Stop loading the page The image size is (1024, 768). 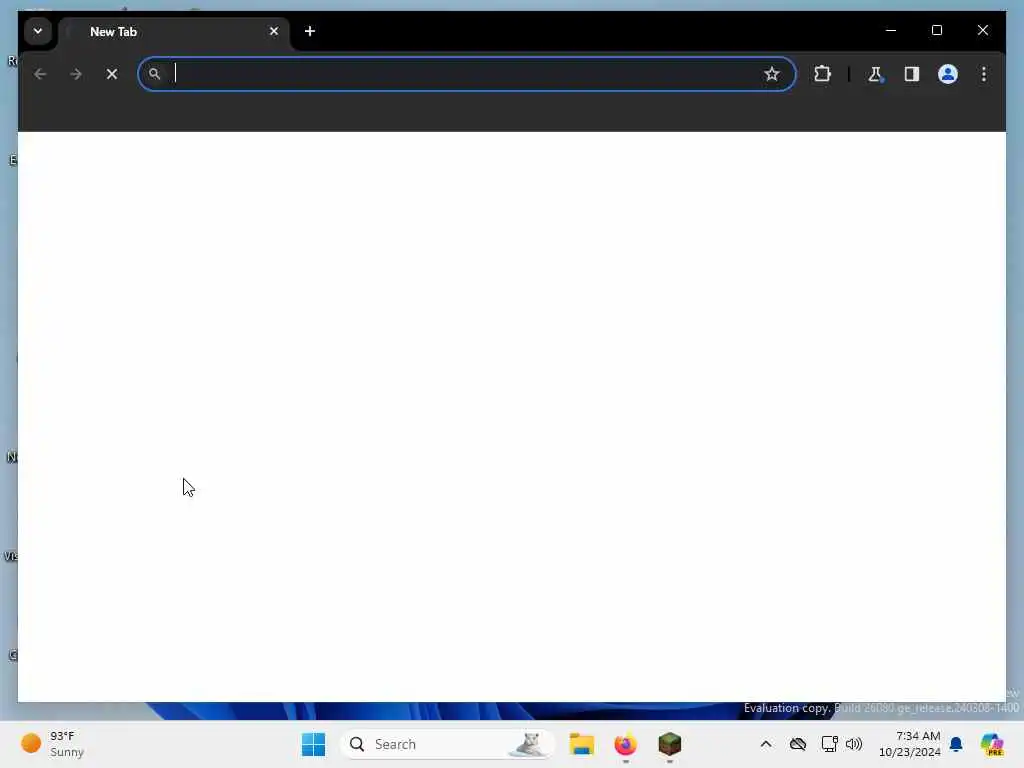coord(112,74)
